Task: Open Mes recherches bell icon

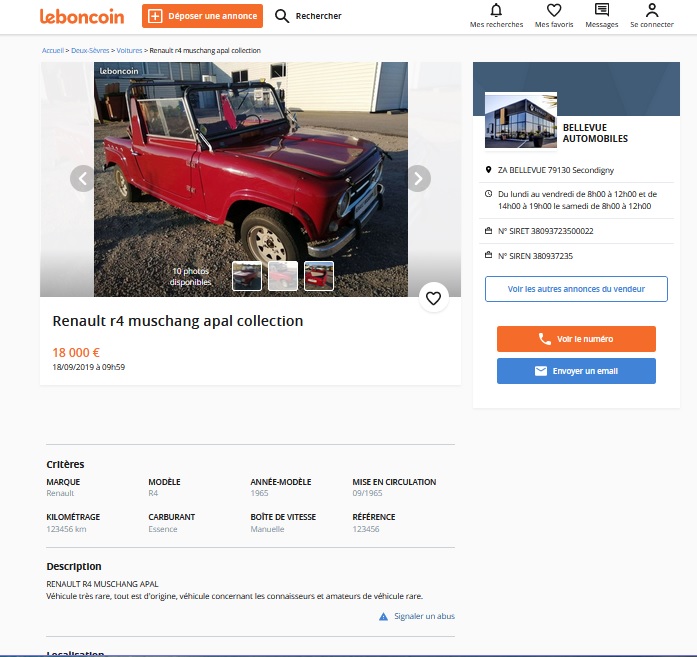Action: point(496,10)
